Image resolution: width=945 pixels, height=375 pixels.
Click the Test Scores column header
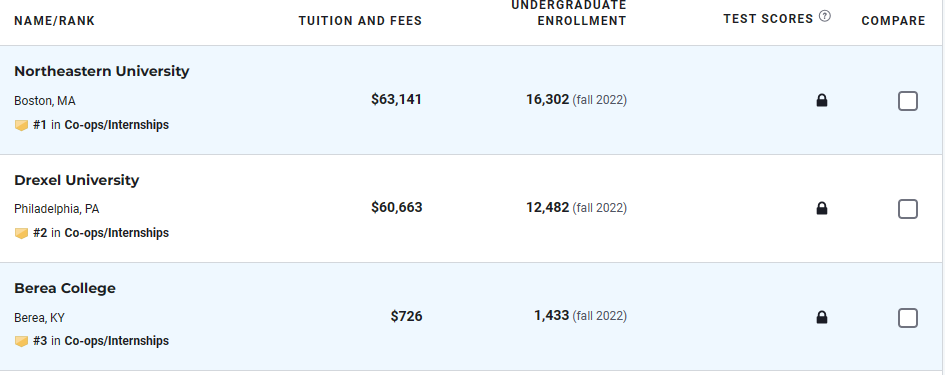[768, 19]
